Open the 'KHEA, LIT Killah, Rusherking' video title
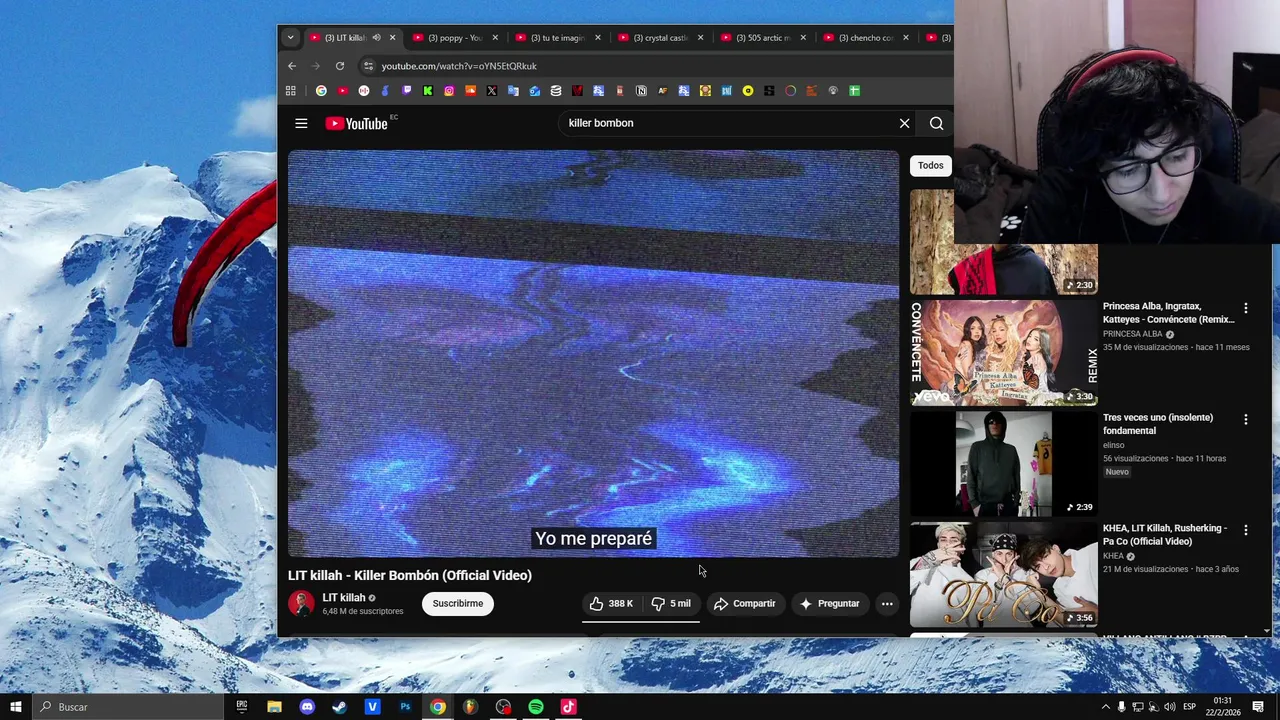1280x720 pixels. 1165,535
